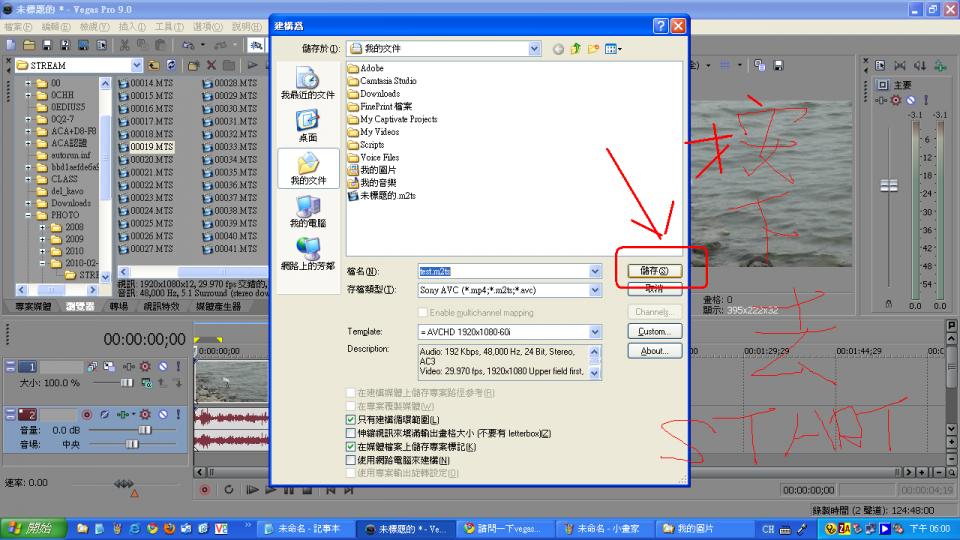Click the Cut scissors icon in Vegas toolbar
The image size is (960, 540).
pyautogui.click(x=125, y=45)
